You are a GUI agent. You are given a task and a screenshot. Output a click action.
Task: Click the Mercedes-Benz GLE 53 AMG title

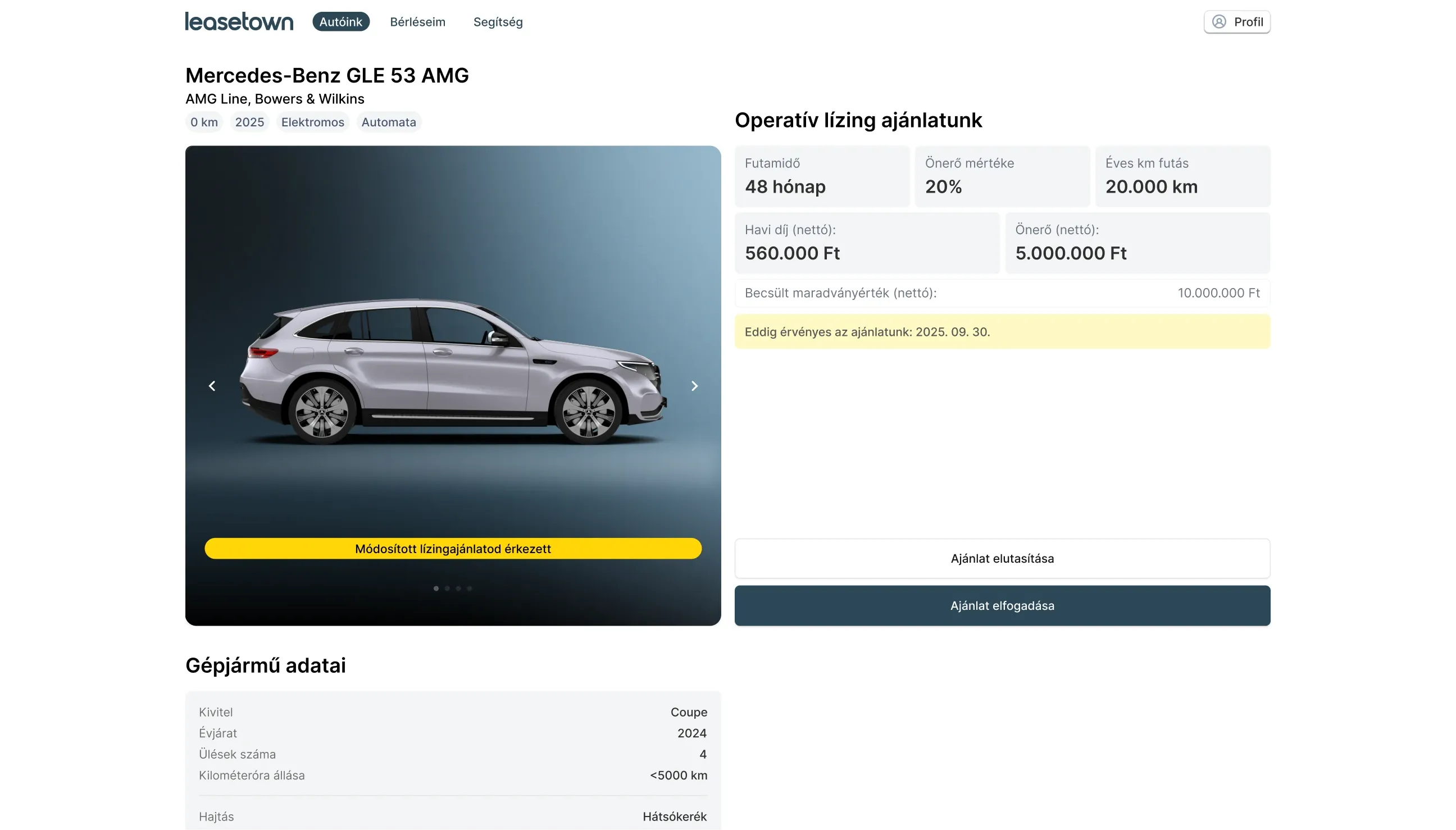tap(327, 75)
